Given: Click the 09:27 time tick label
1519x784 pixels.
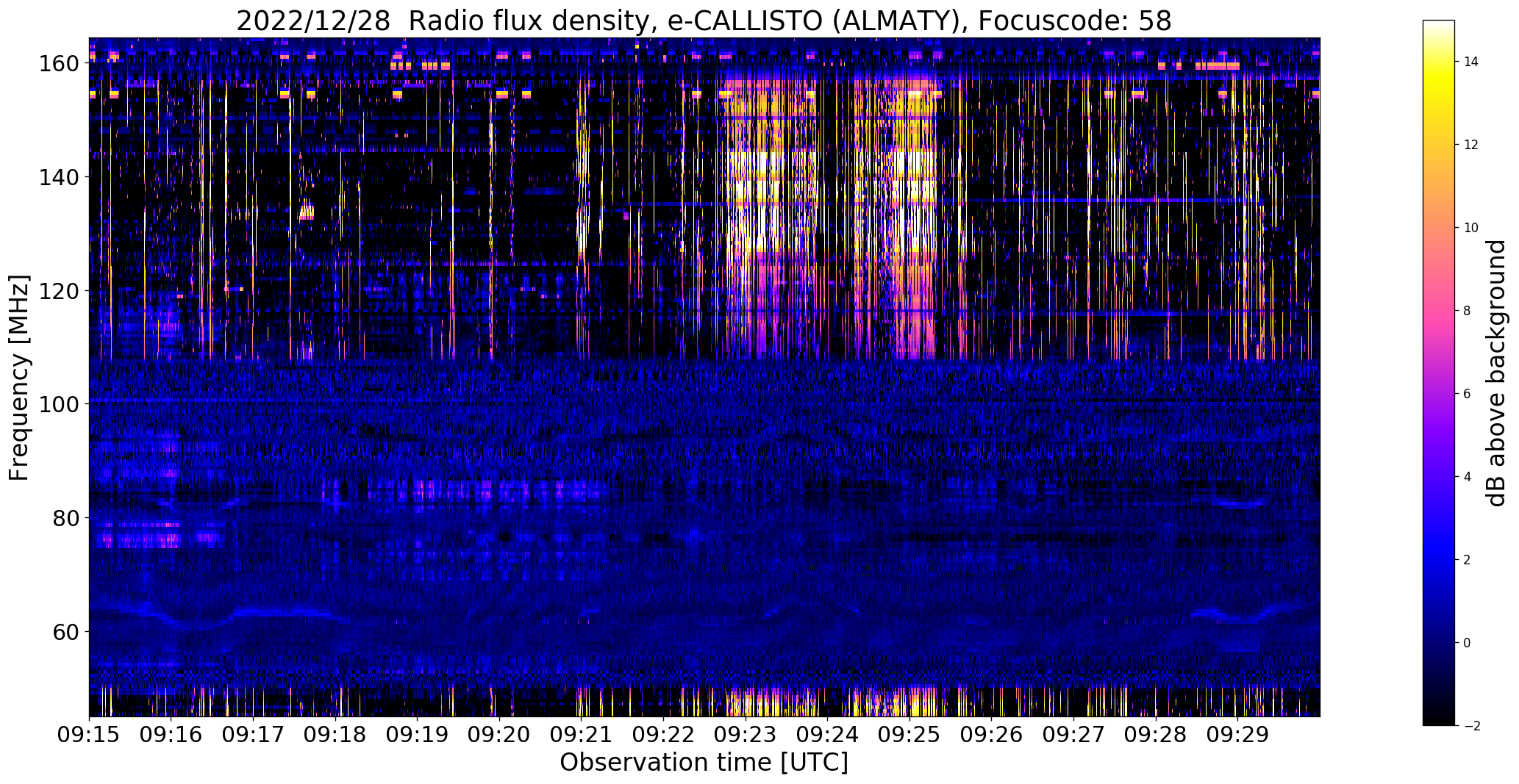Looking at the screenshot, I should [x=1073, y=734].
